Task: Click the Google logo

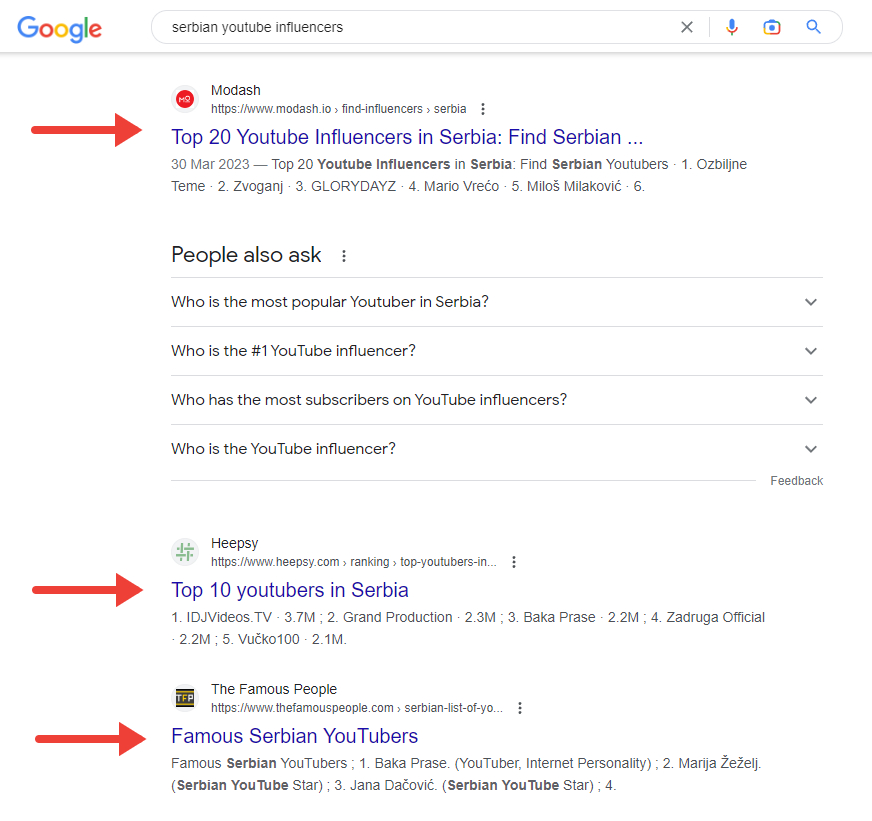Action: click(x=60, y=28)
